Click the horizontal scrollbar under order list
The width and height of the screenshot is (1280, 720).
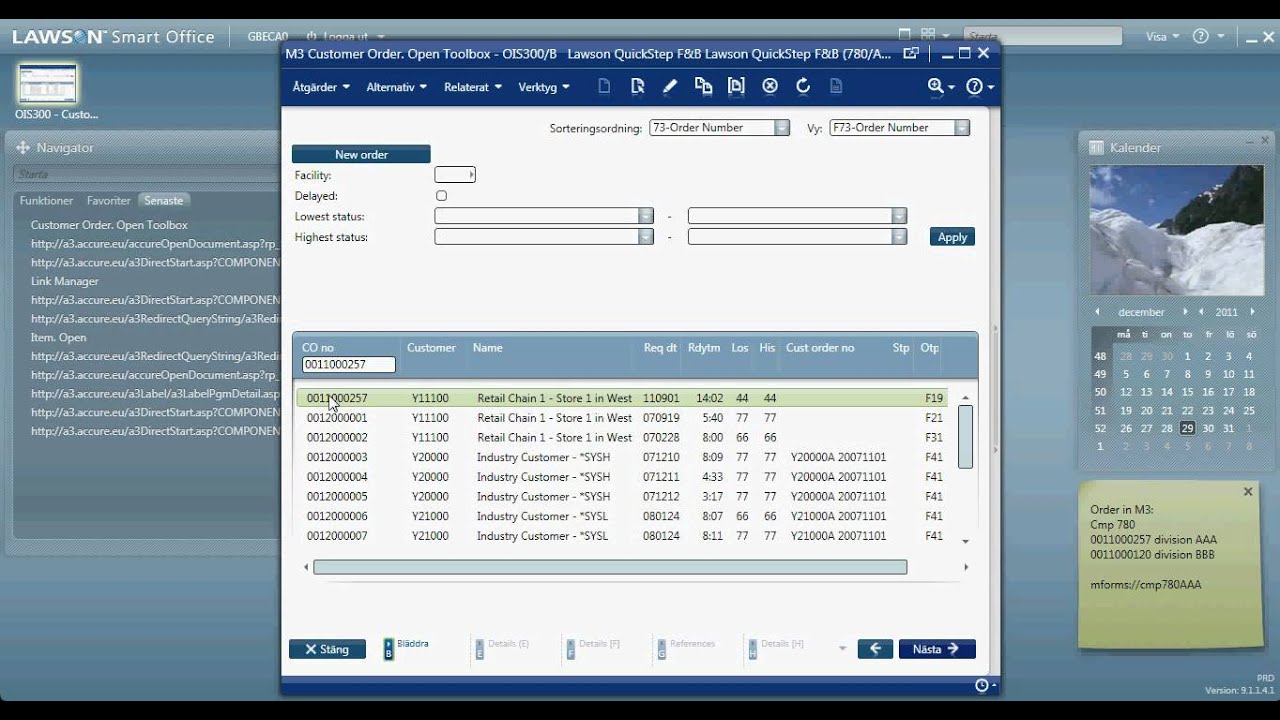pyautogui.click(x=610, y=567)
